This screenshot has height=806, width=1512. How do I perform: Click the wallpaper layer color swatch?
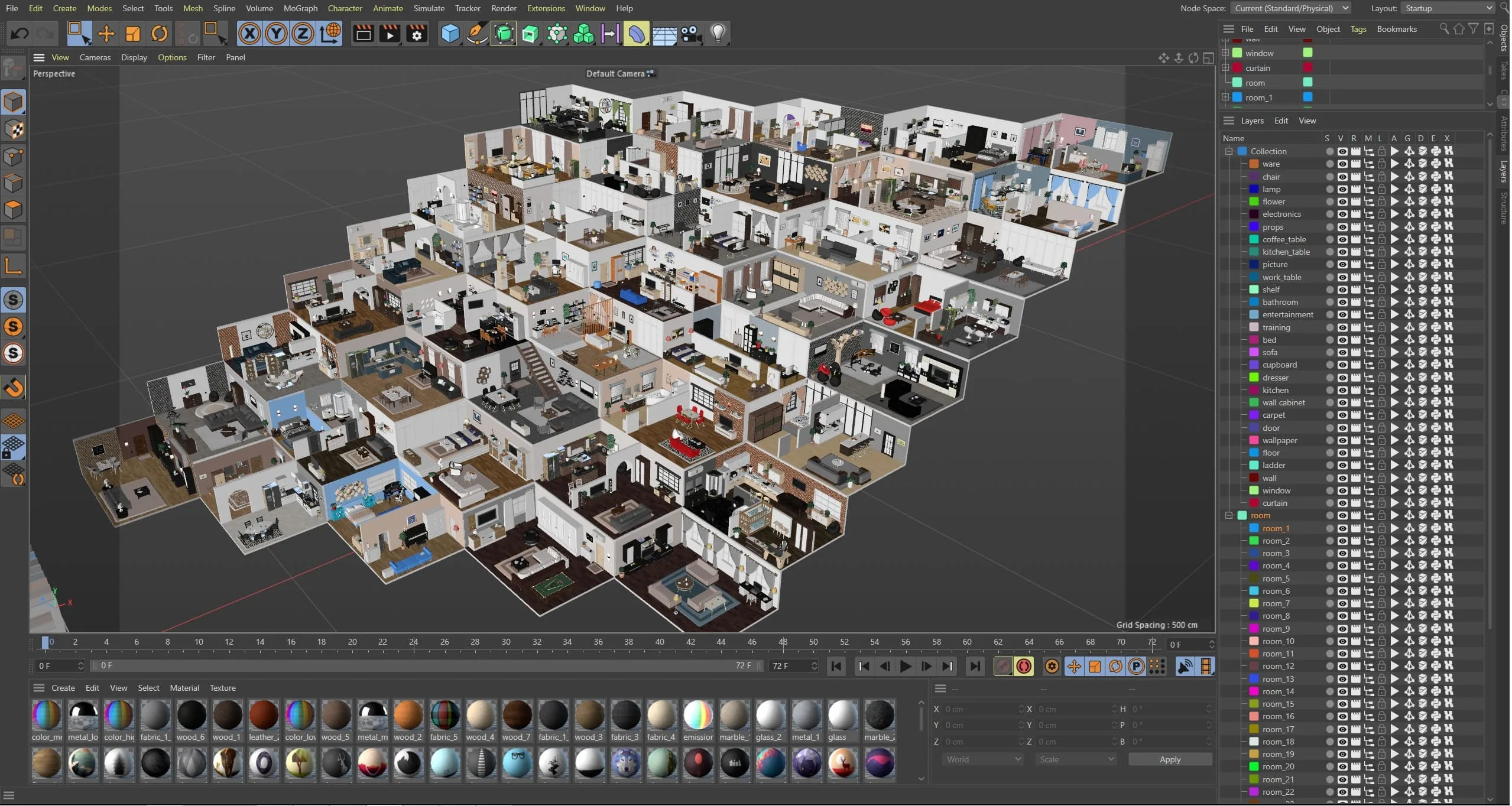pyautogui.click(x=1254, y=440)
